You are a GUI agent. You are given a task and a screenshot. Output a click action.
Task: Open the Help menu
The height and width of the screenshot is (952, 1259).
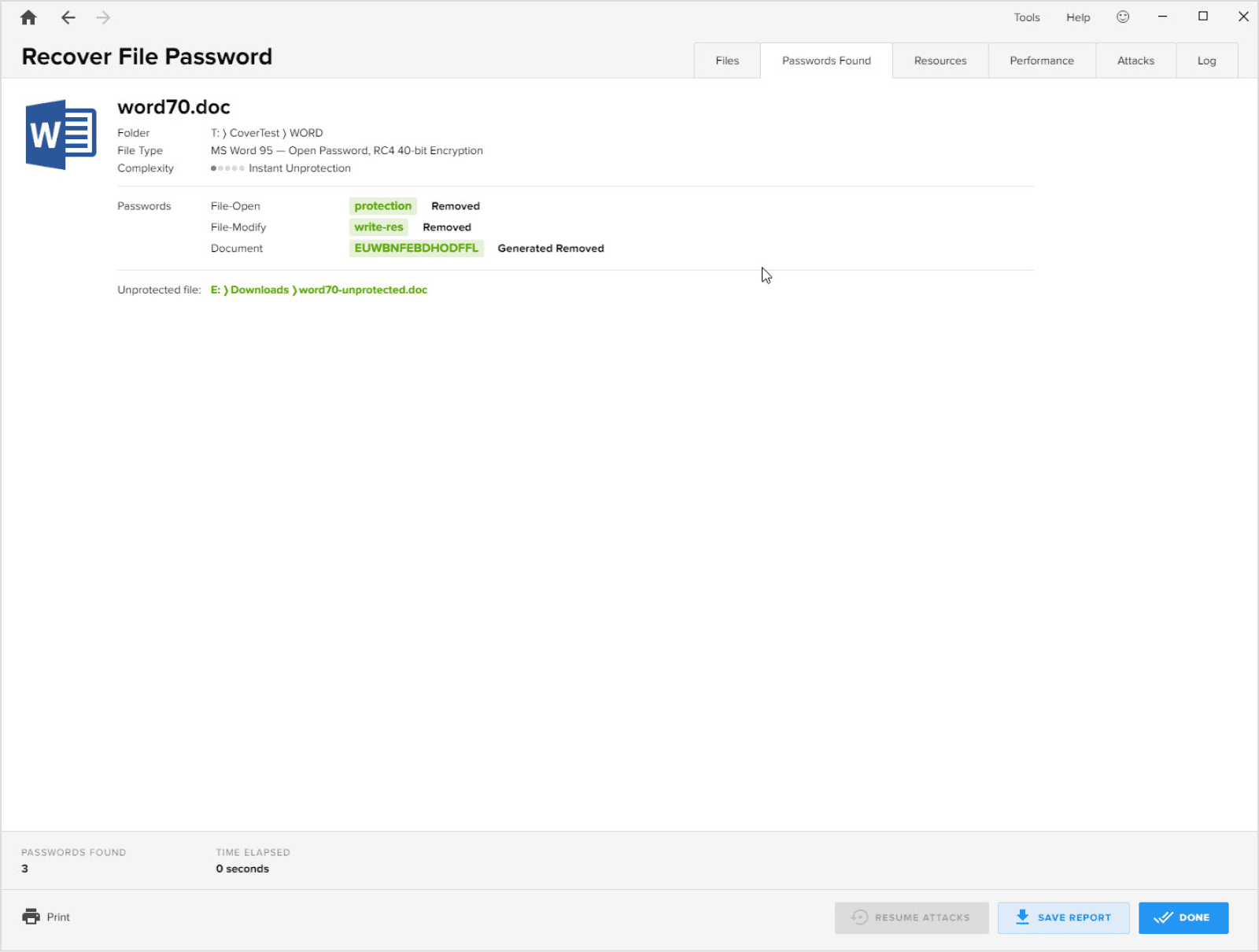click(x=1077, y=17)
